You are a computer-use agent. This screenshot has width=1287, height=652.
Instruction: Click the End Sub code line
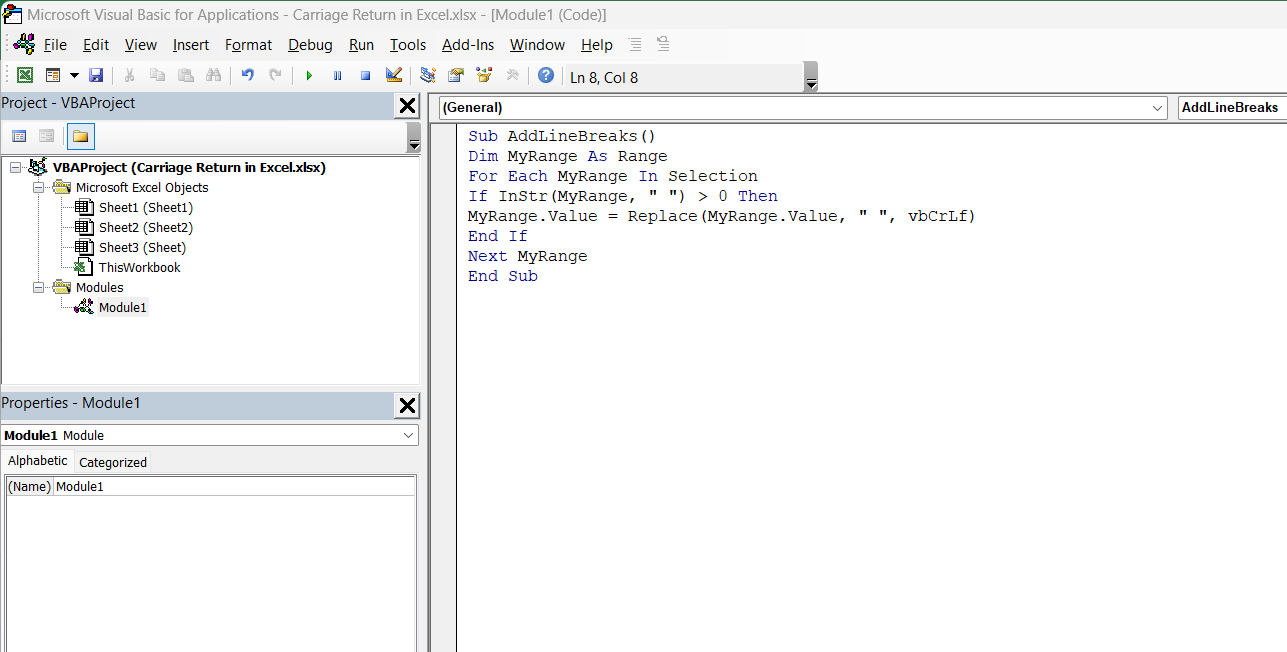tap(502, 276)
